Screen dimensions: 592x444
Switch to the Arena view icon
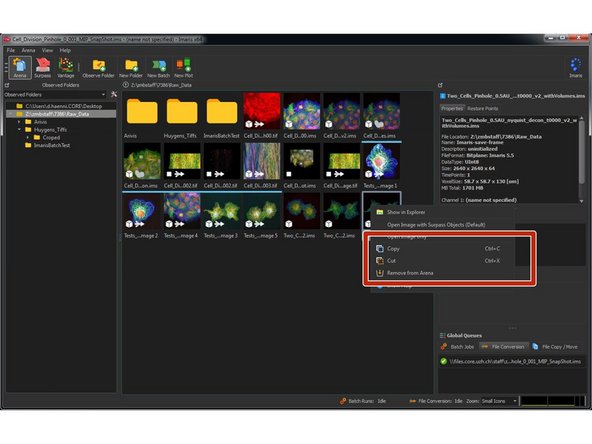[20, 68]
